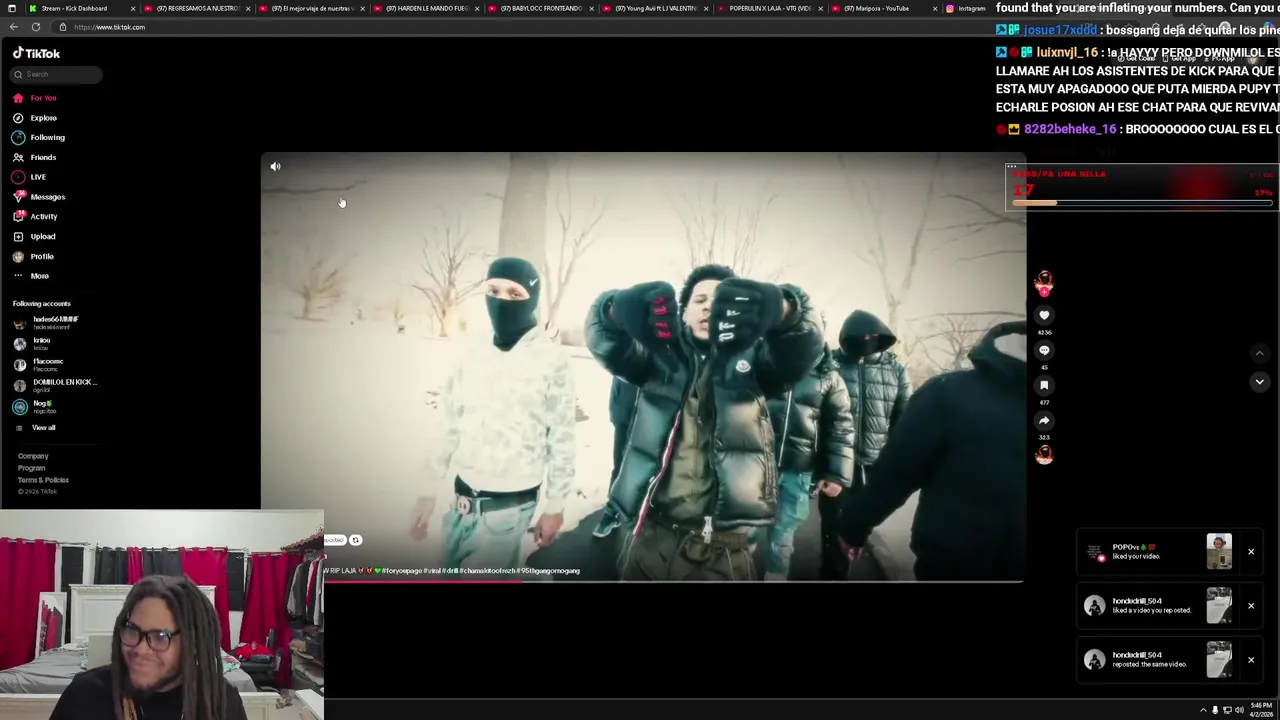Focus the TikTok search field

[x=56, y=74]
